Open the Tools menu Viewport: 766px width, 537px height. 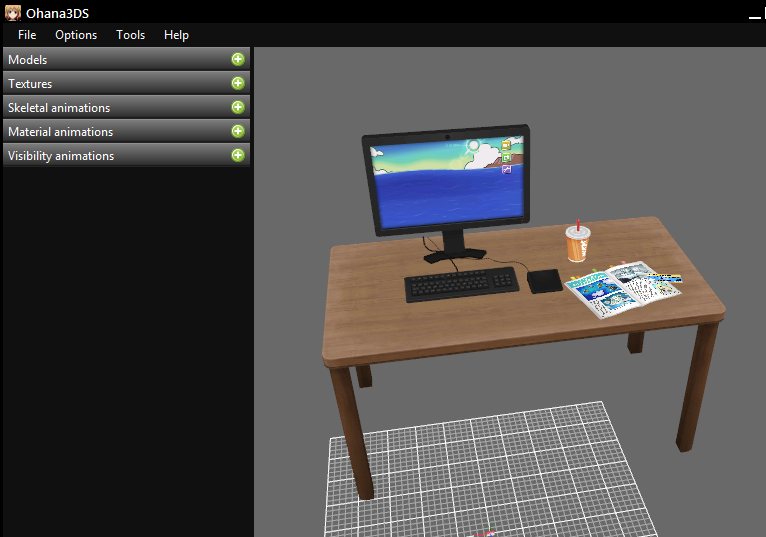[x=130, y=35]
